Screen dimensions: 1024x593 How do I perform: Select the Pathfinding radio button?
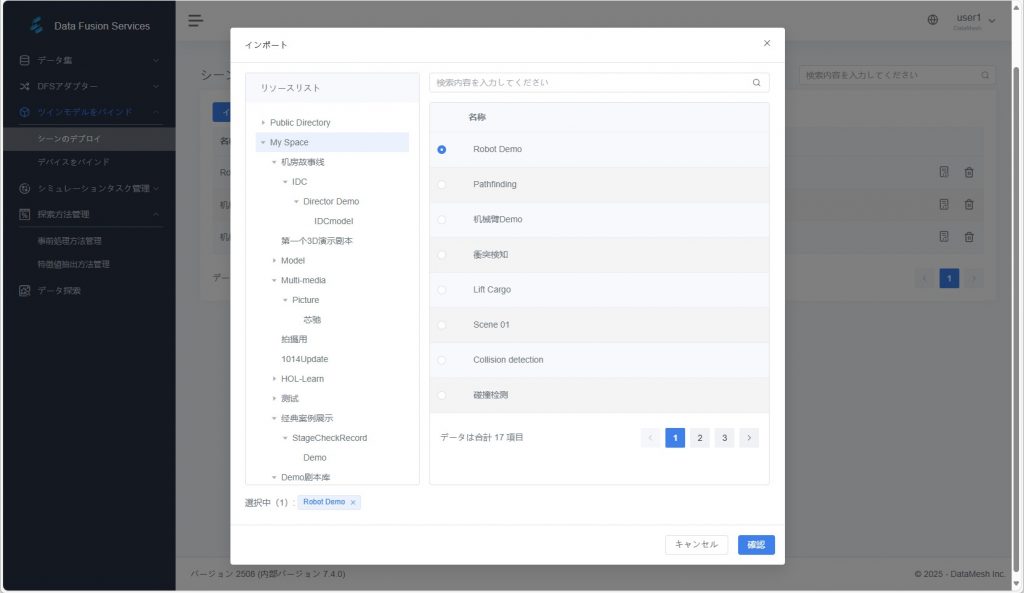441,185
